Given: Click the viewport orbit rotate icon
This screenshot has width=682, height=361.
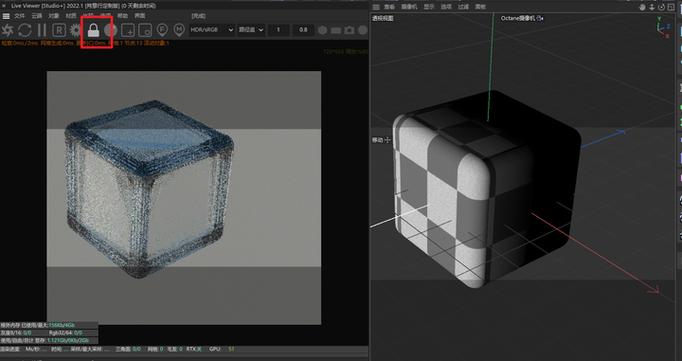Looking at the screenshot, I should [661, 7].
